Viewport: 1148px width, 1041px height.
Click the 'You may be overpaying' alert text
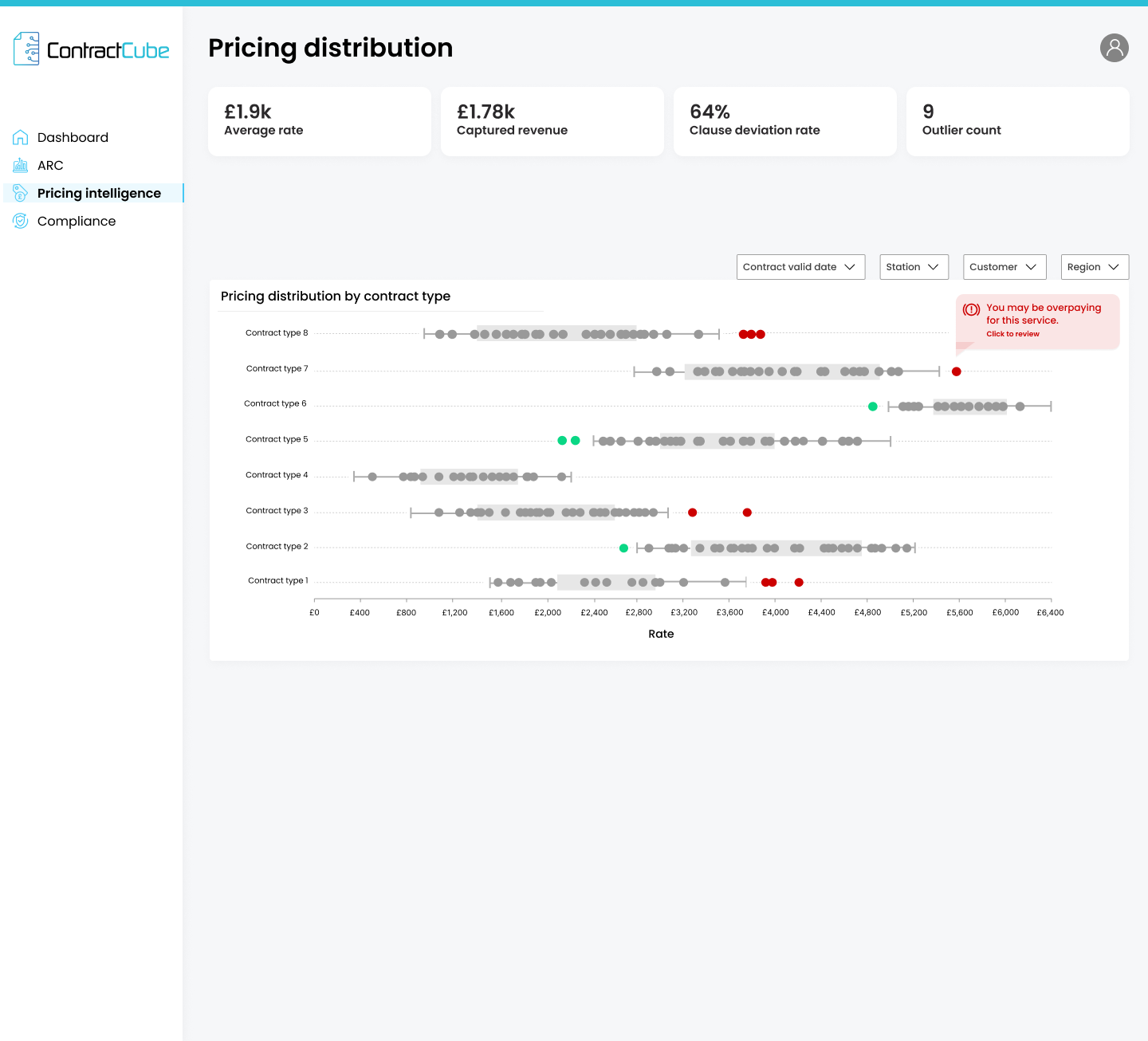1044,314
